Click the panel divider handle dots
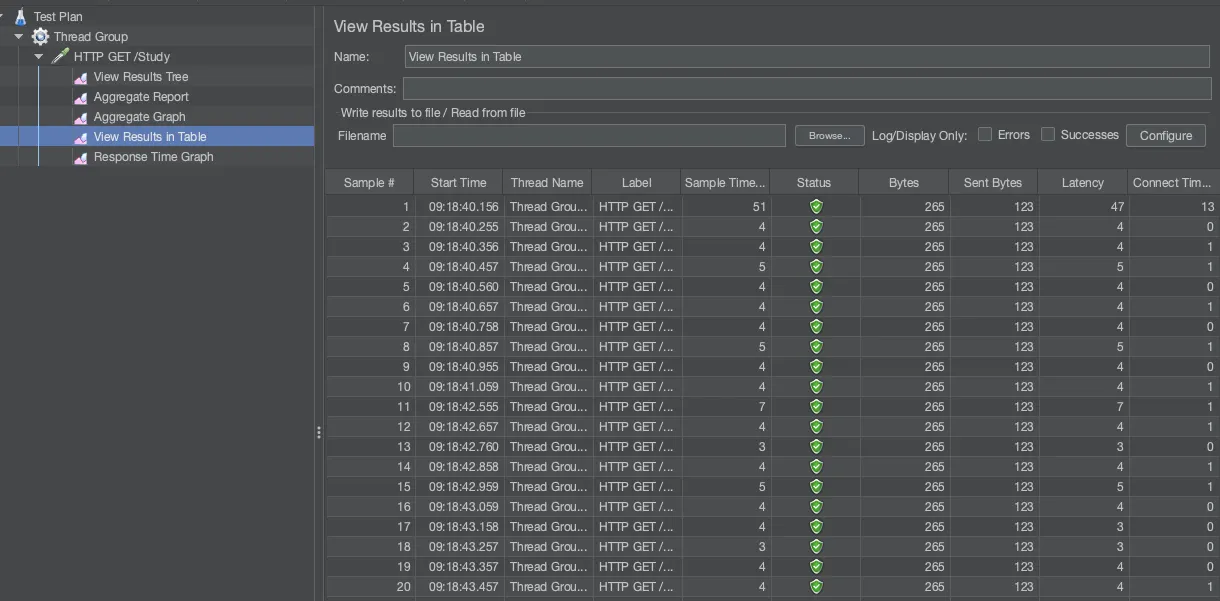 pyautogui.click(x=319, y=432)
